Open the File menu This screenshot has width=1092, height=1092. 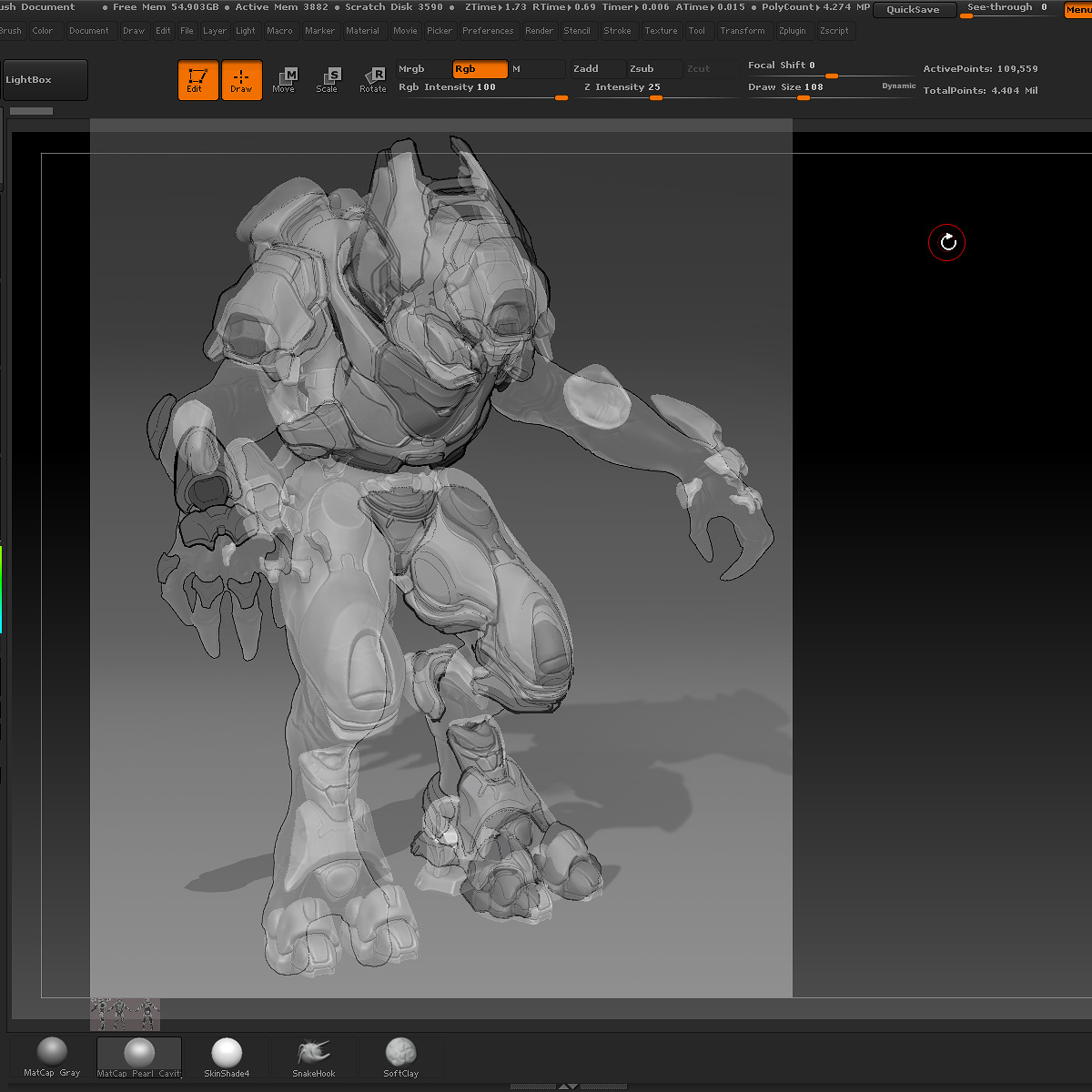187,31
